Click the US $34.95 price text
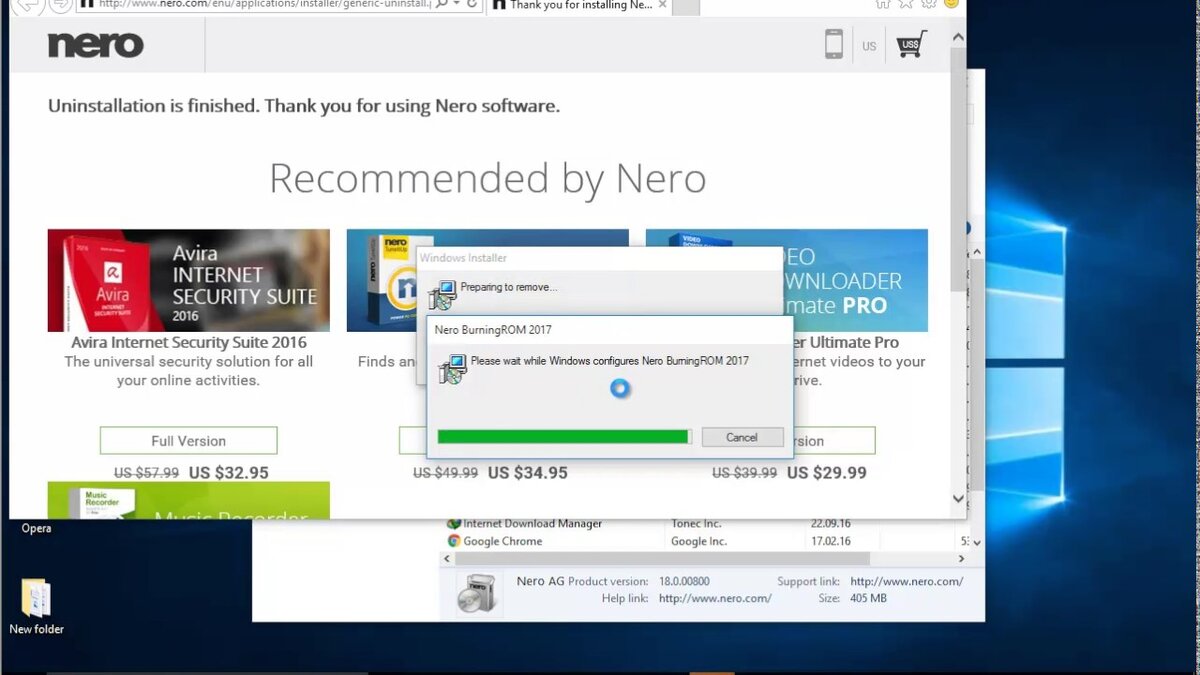 [x=528, y=472]
